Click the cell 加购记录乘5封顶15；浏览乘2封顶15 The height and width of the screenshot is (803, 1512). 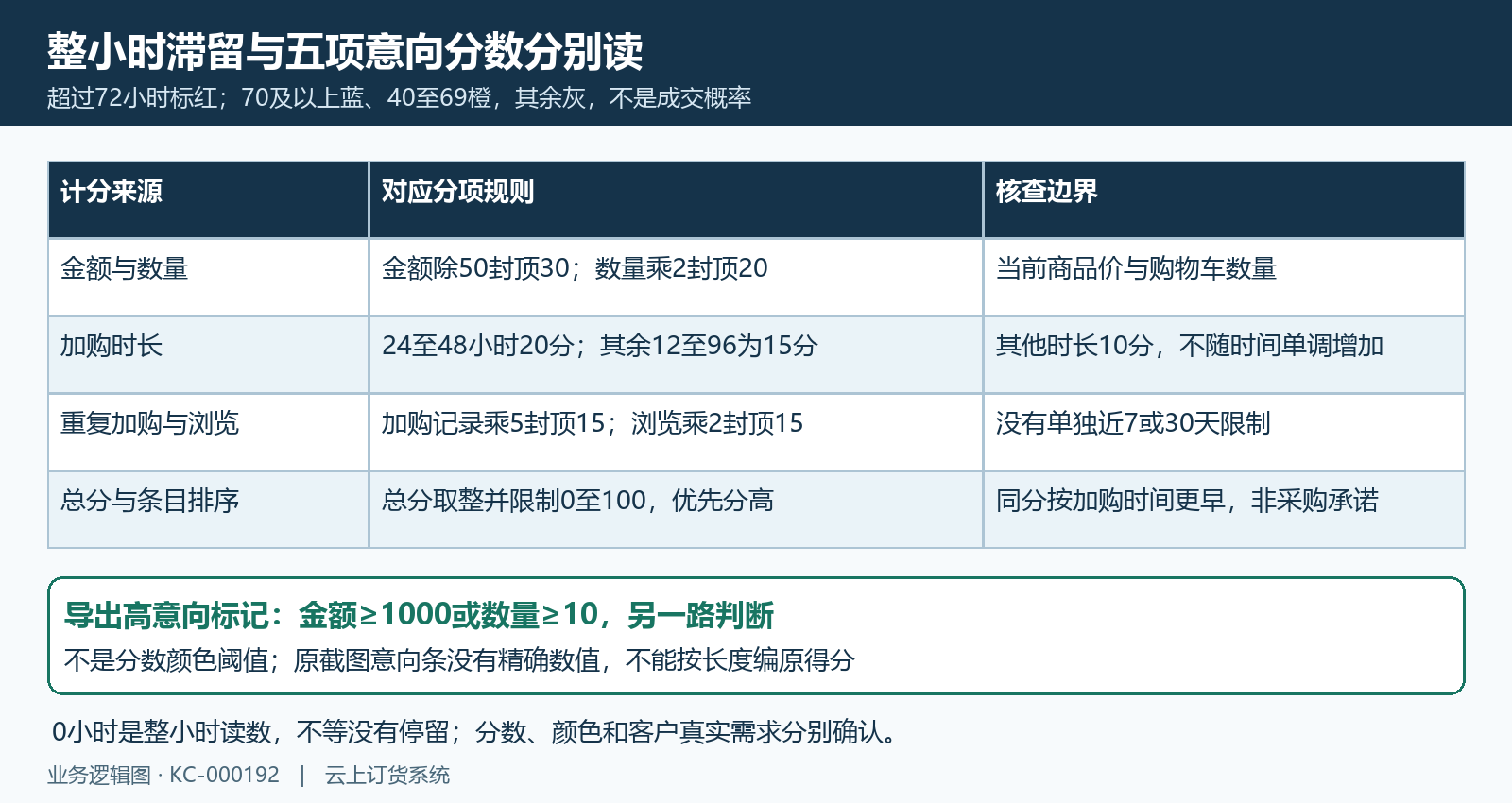pos(676,432)
